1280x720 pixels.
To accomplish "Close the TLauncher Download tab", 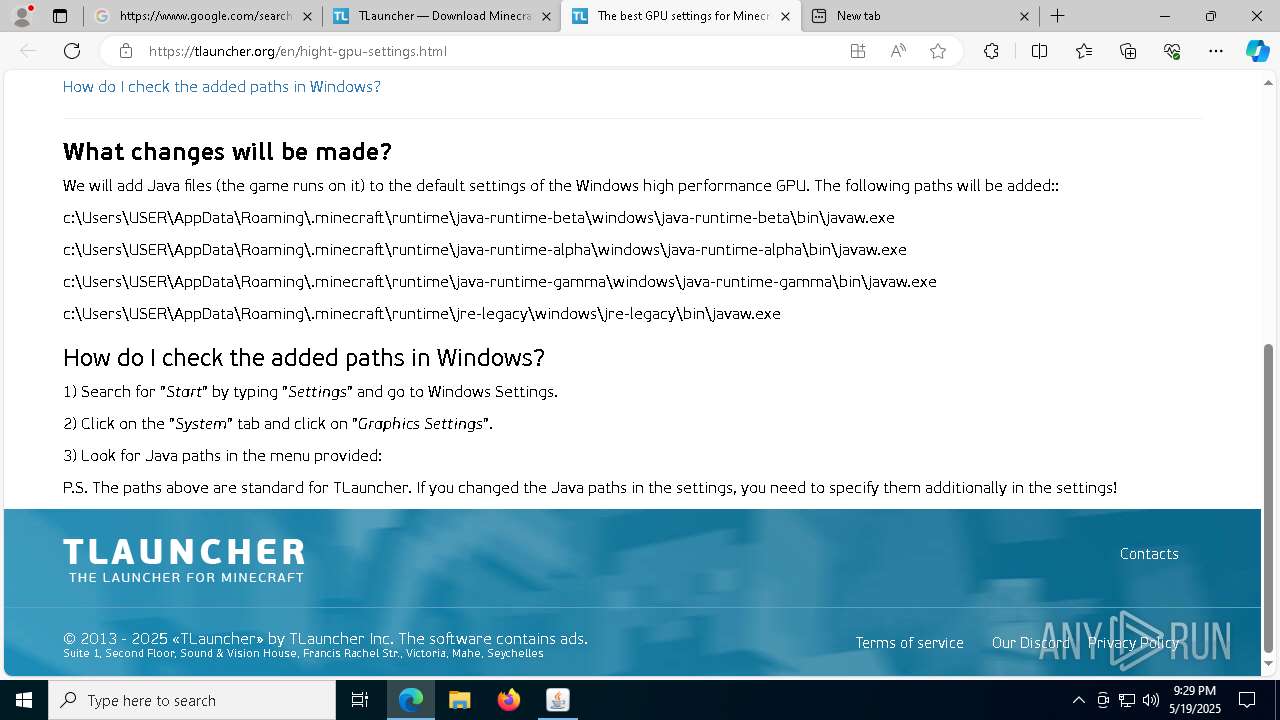I will coord(546,16).
